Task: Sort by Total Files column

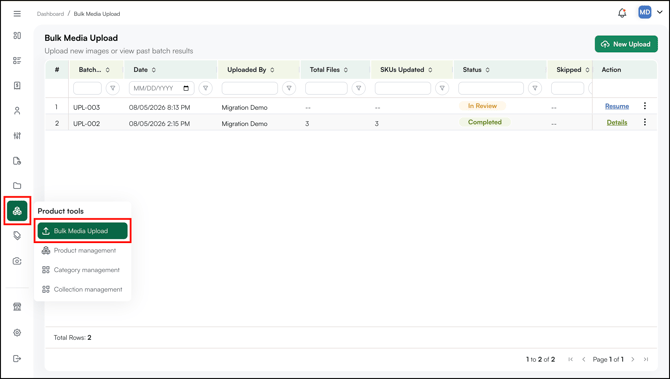Action: tap(346, 70)
